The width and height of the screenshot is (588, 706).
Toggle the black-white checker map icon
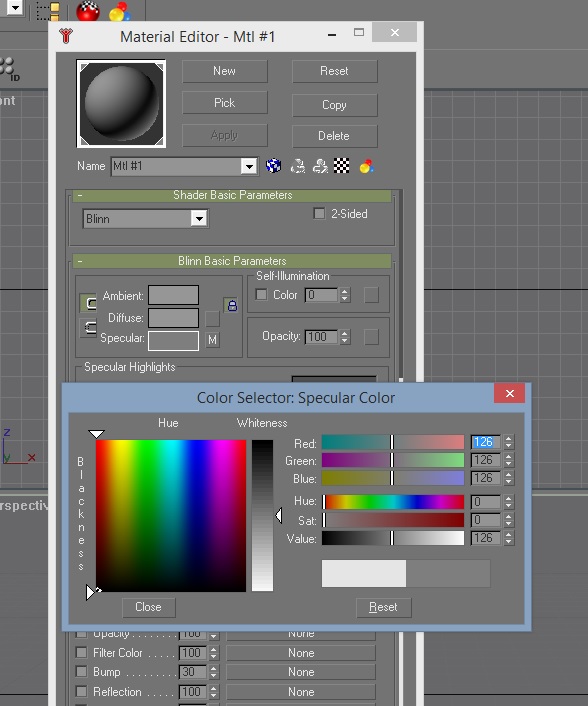click(x=342, y=166)
